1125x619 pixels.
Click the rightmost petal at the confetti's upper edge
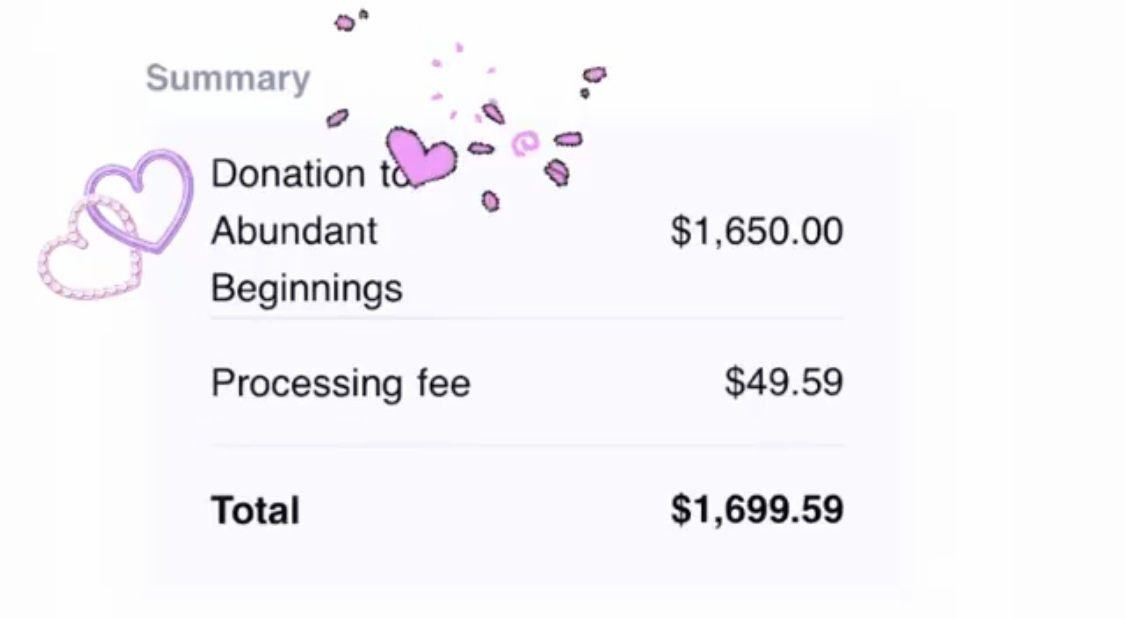(594, 74)
